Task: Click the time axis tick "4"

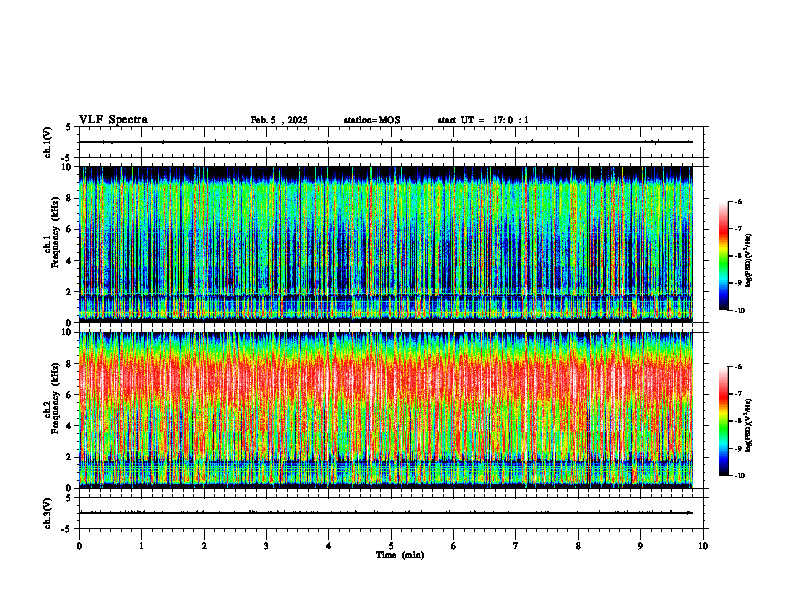Action: coord(328,546)
